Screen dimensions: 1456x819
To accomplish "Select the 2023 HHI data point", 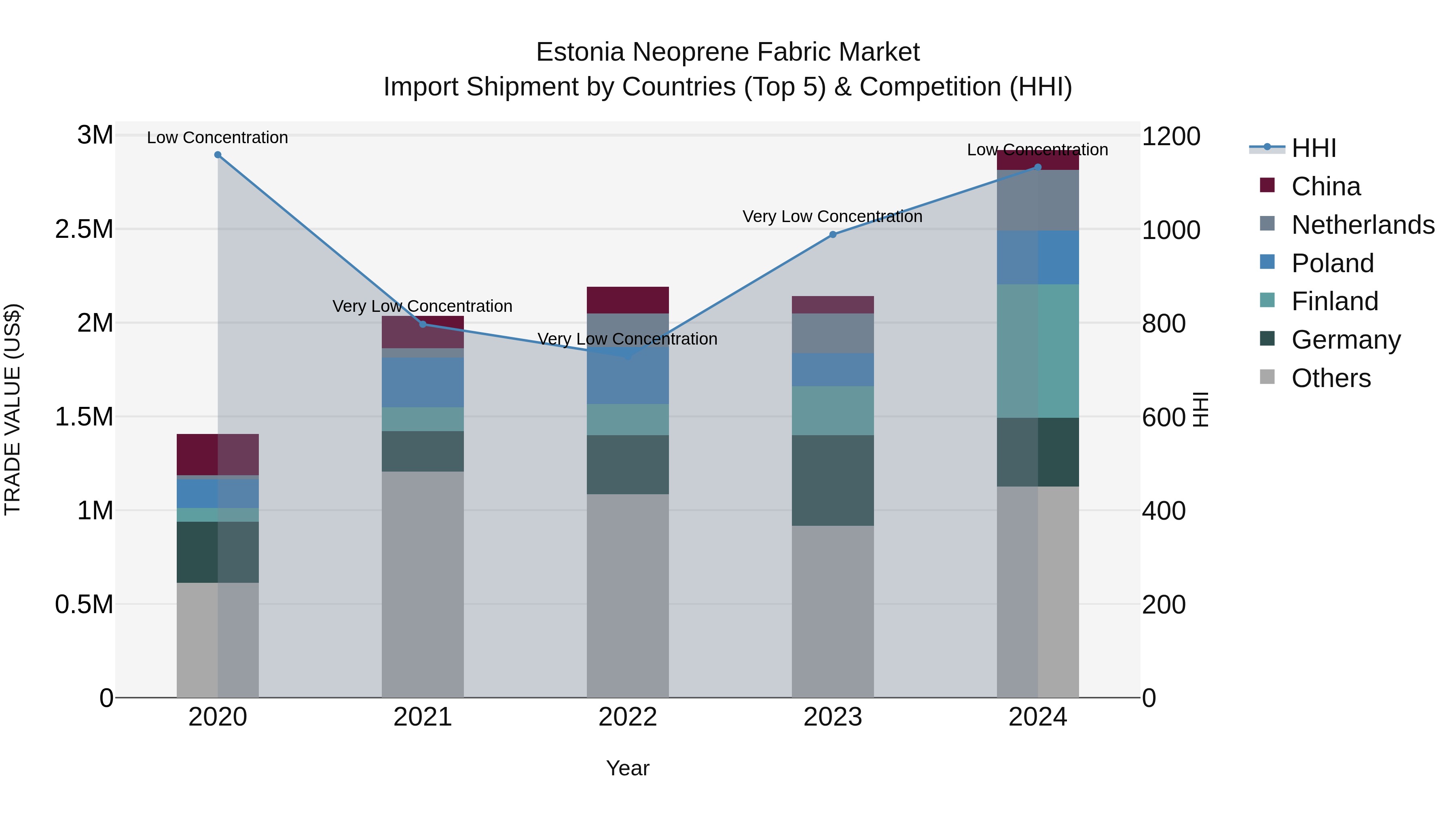I will click(x=833, y=235).
